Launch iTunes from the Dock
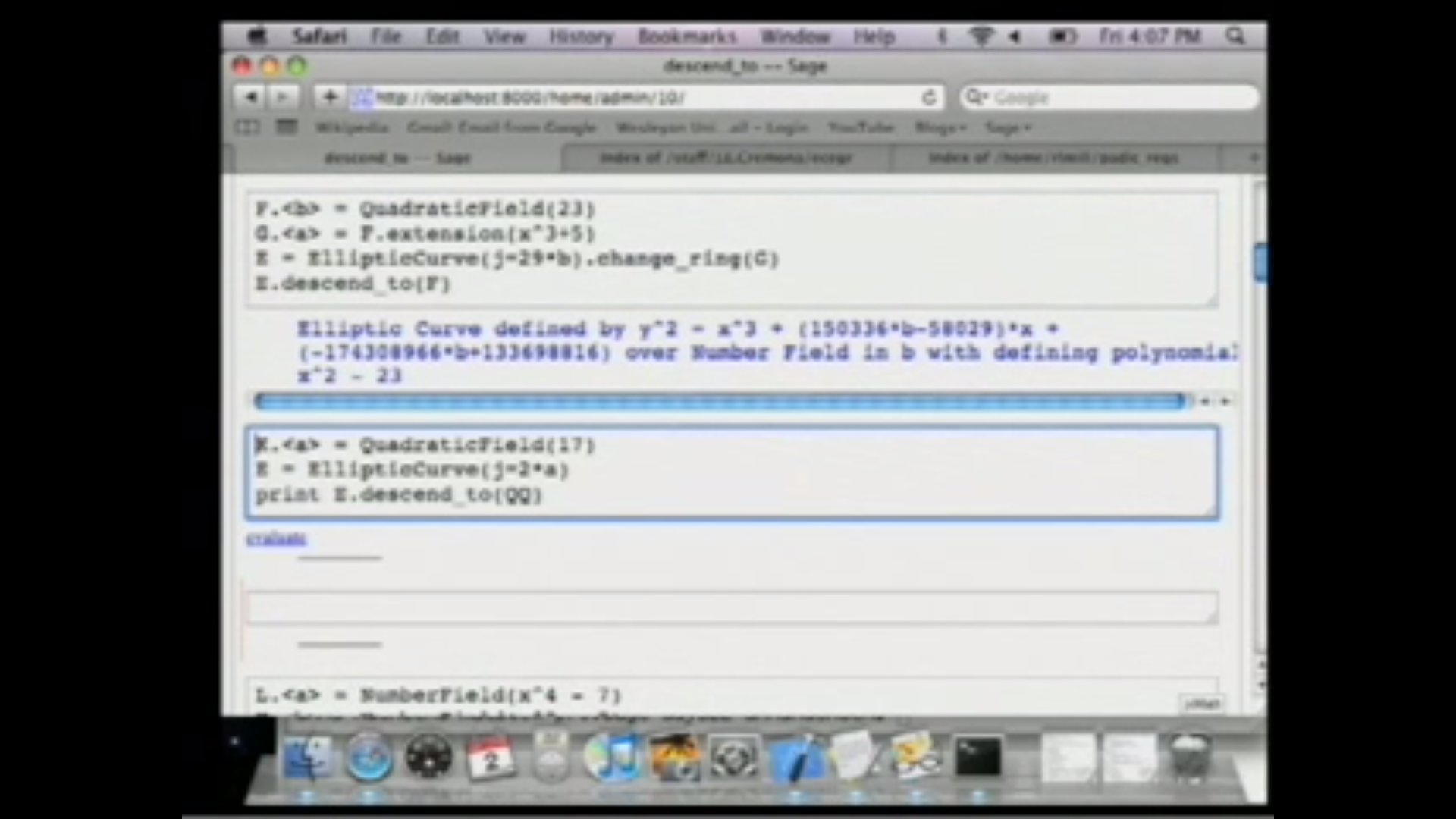 click(613, 756)
